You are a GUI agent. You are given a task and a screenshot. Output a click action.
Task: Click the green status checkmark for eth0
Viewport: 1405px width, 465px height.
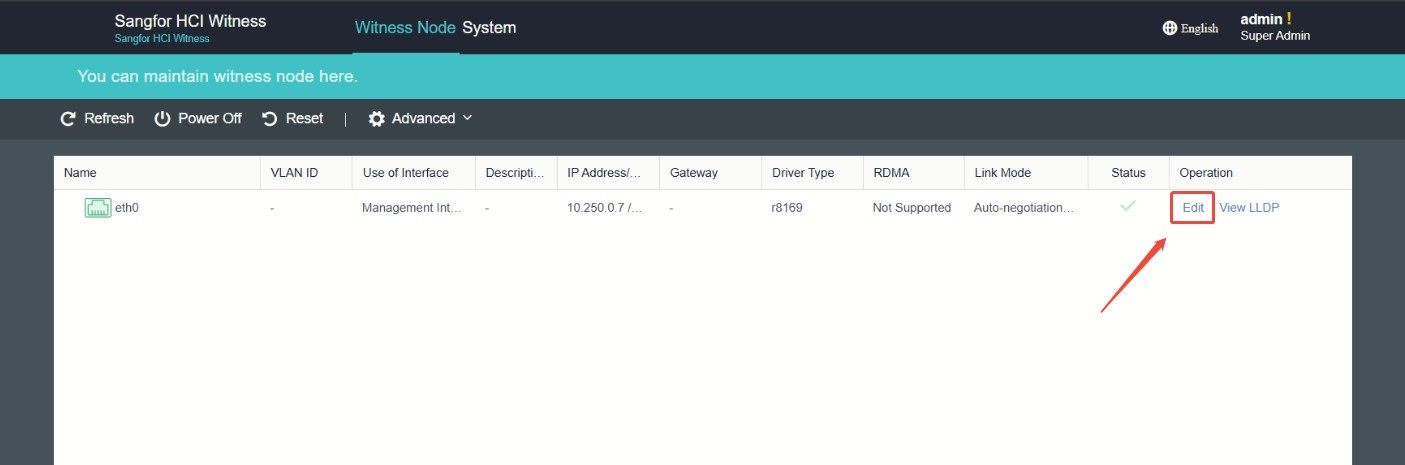1128,206
